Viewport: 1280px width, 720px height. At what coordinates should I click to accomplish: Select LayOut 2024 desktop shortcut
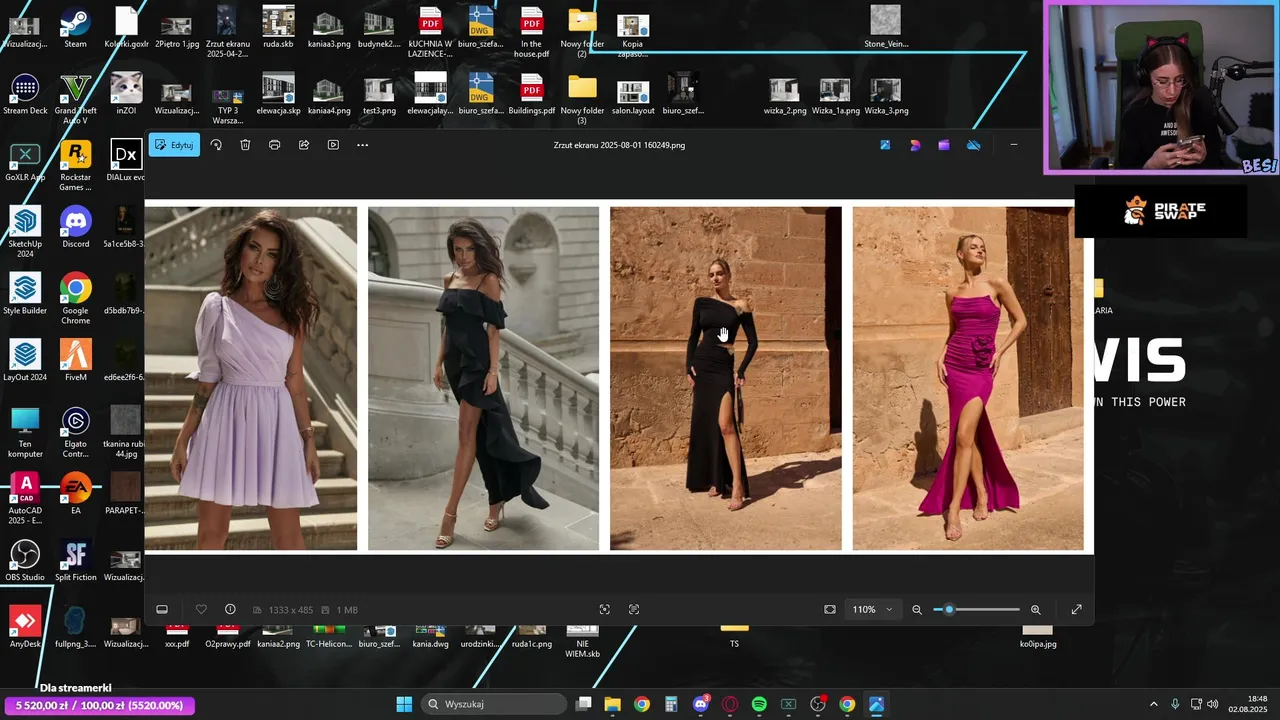25,361
